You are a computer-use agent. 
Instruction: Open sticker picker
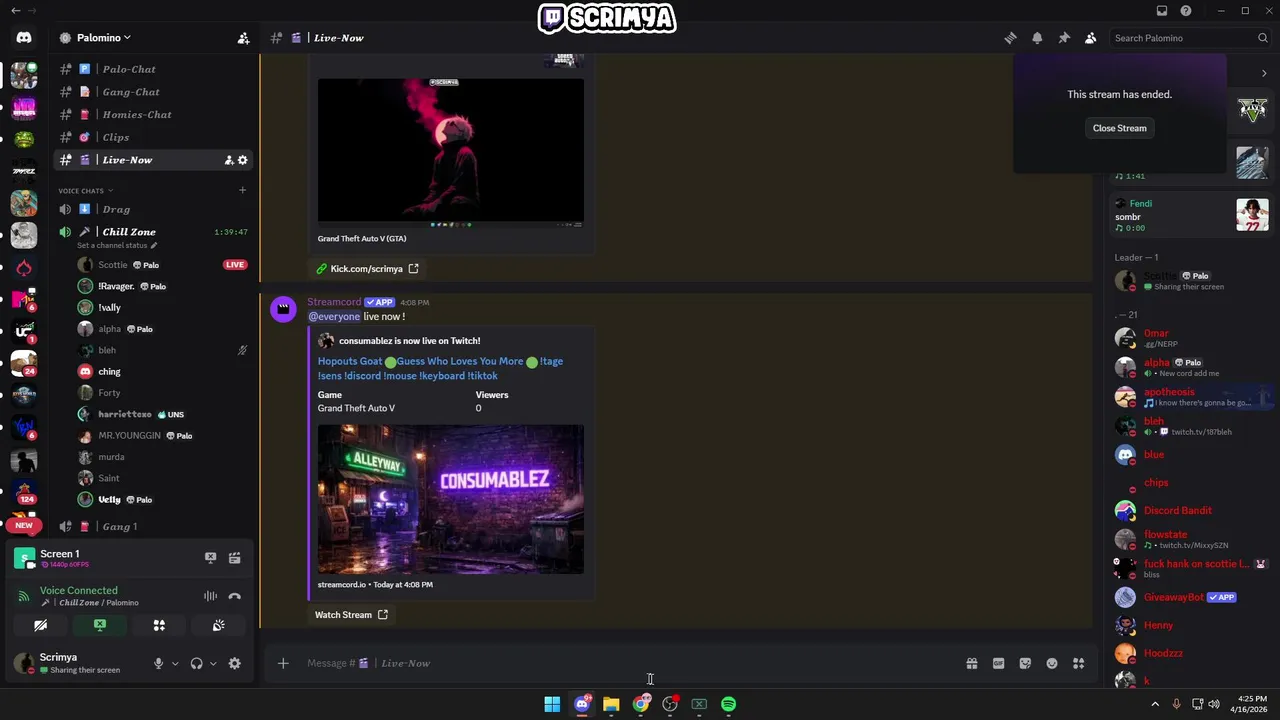(x=1025, y=663)
